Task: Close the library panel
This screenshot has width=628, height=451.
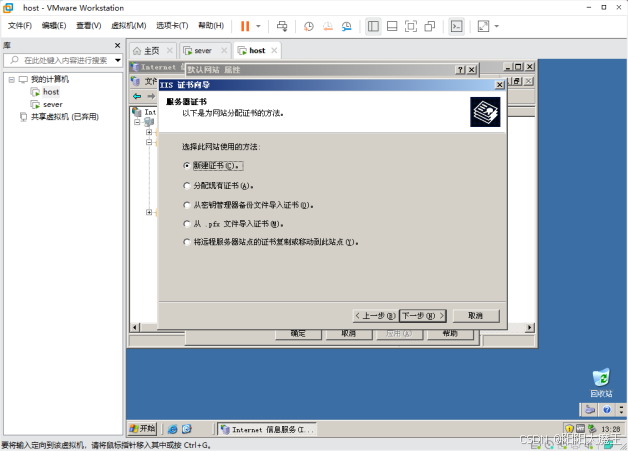Action: [x=117, y=45]
